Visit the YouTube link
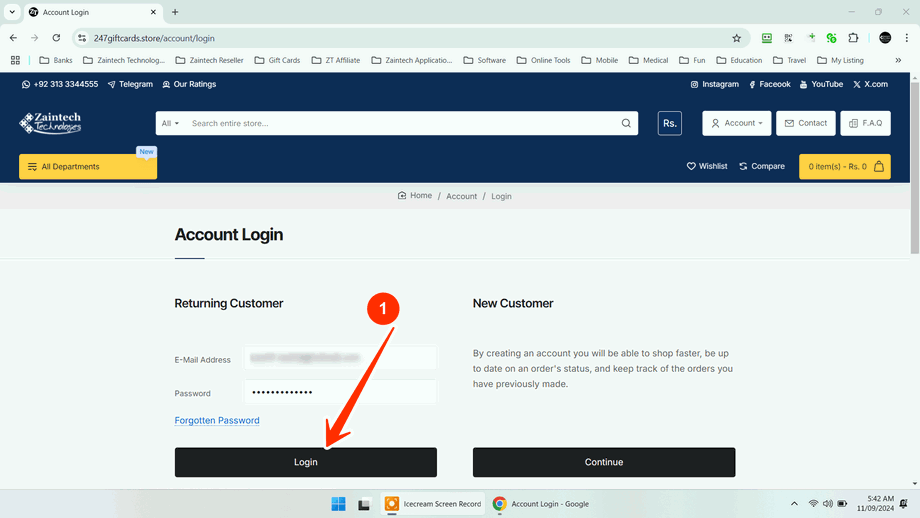920x518 pixels. point(821,84)
